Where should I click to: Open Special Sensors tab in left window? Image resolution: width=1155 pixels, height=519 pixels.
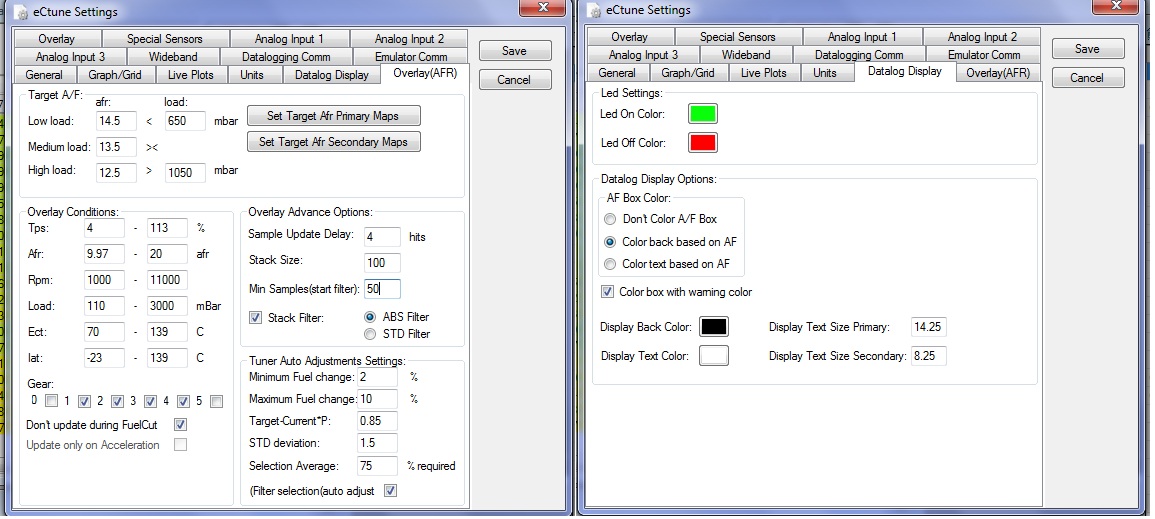(165, 38)
